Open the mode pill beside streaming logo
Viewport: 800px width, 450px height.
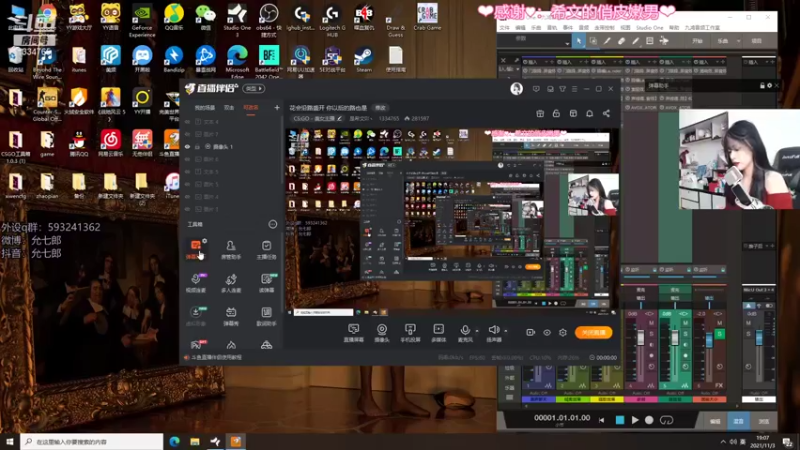[x=254, y=89]
